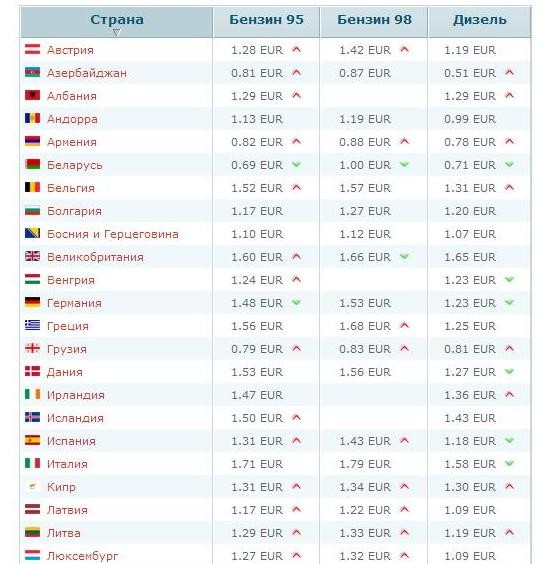Click green down arrow for Великобритания Бензин 98
Image resolution: width=543 pixels, height=564 pixels.
click(x=405, y=256)
